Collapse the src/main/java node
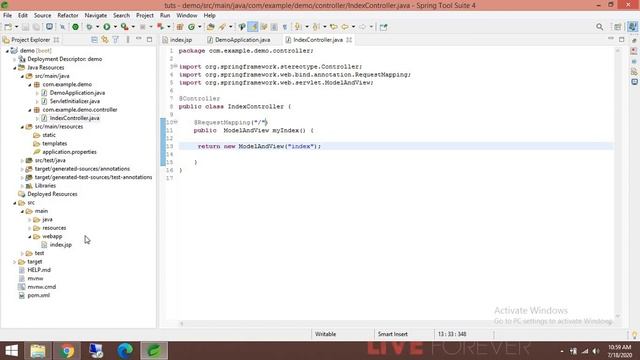640x360 pixels. 22,76
